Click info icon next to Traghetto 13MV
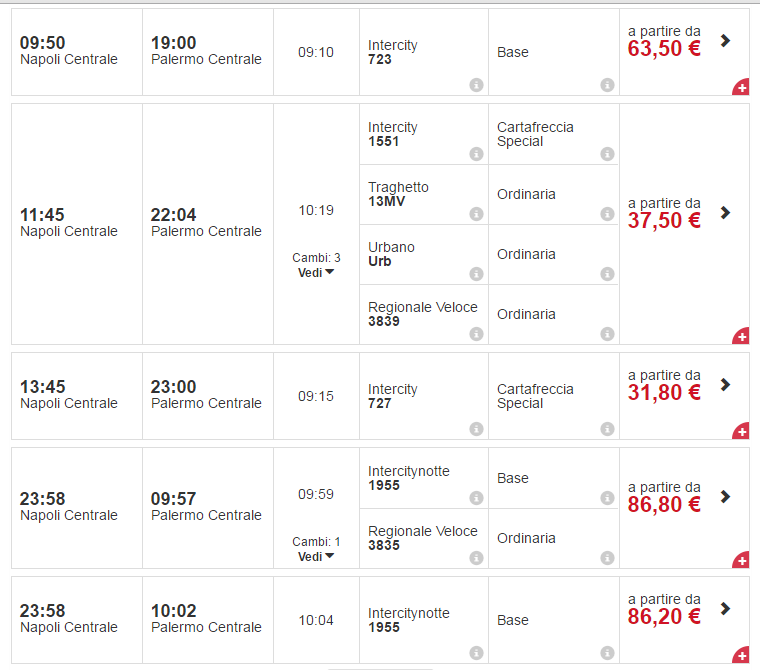Image resolution: width=760 pixels, height=670 pixels. pyautogui.click(x=476, y=214)
